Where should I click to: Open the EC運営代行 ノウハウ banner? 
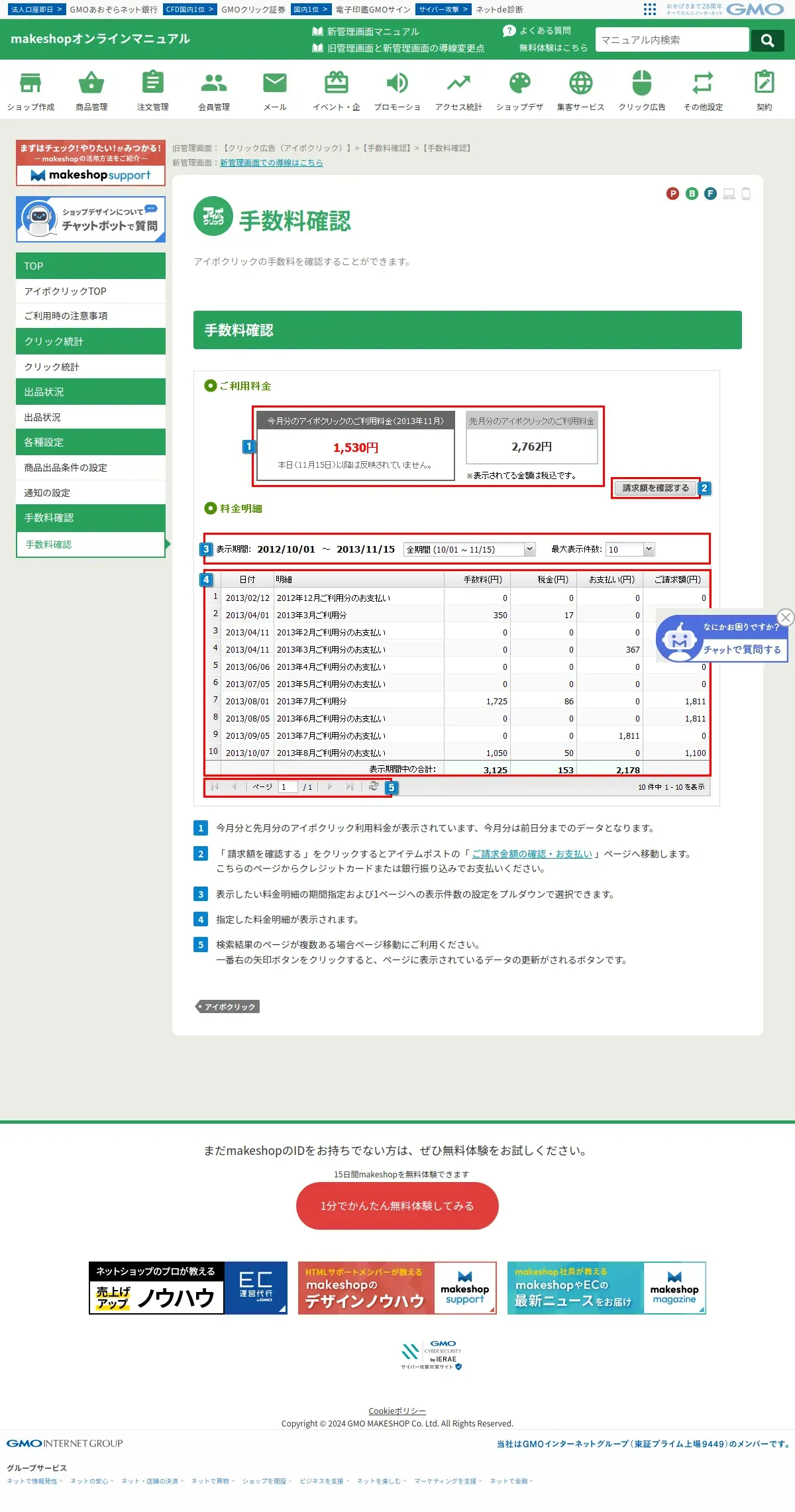point(188,1288)
